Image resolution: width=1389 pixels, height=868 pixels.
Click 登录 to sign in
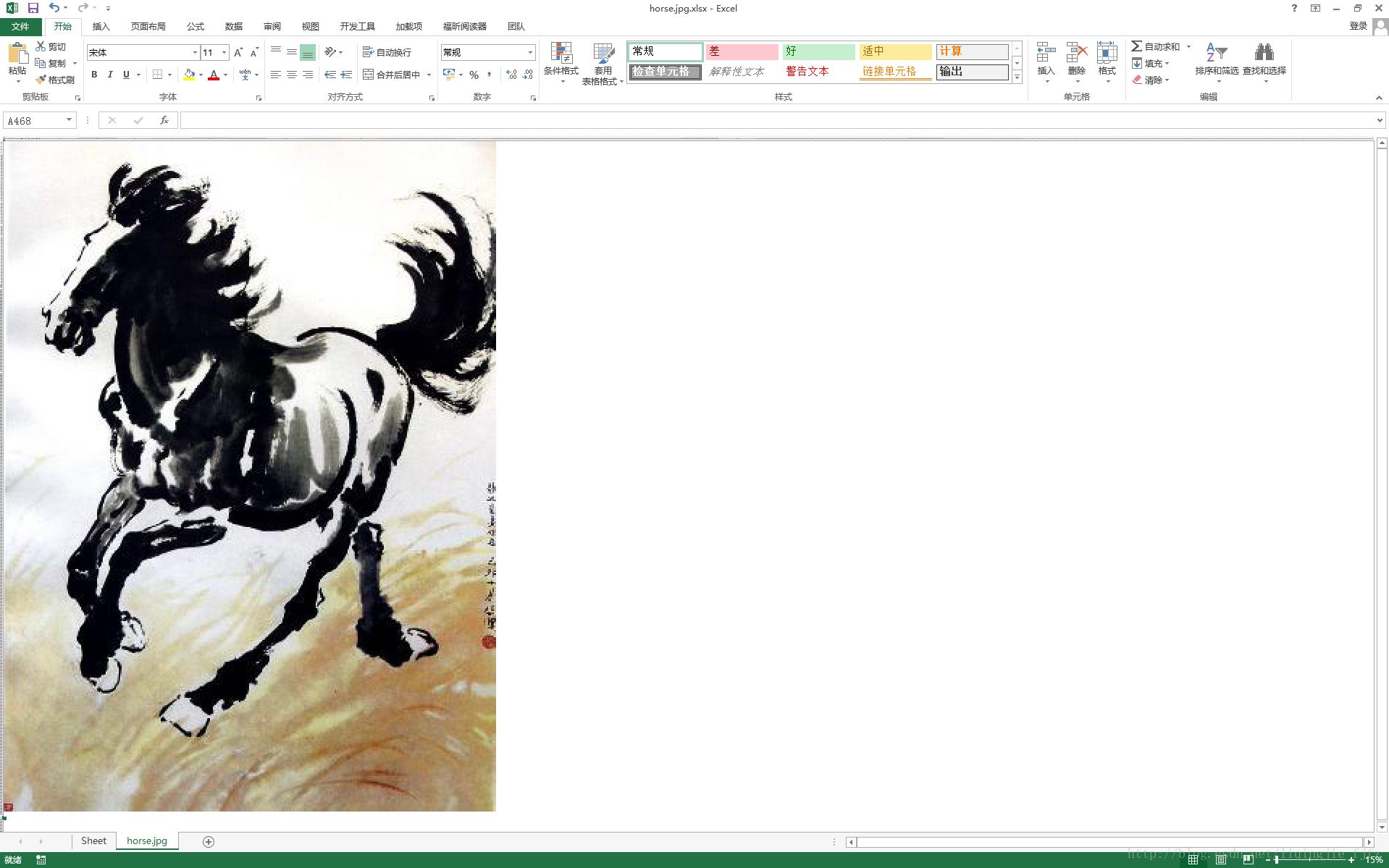[x=1358, y=26]
